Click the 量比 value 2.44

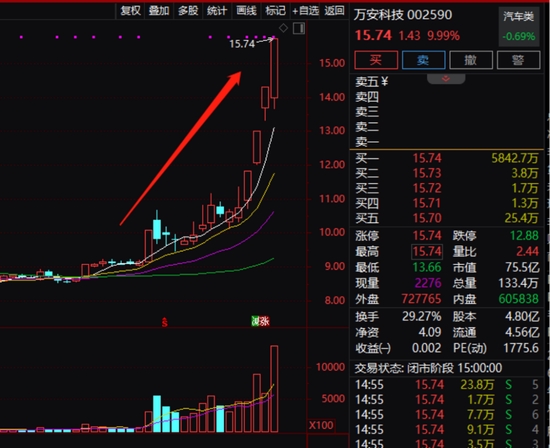coord(528,252)
